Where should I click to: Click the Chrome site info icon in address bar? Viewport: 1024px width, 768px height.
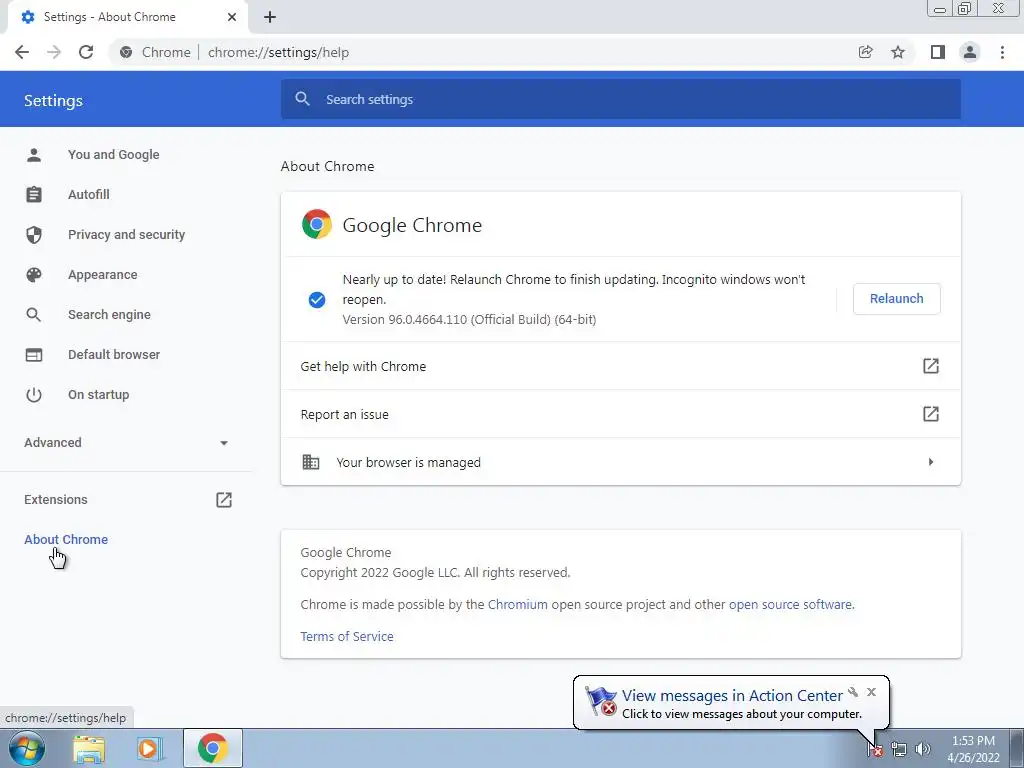pyautogui.click(x=126, y=52)
